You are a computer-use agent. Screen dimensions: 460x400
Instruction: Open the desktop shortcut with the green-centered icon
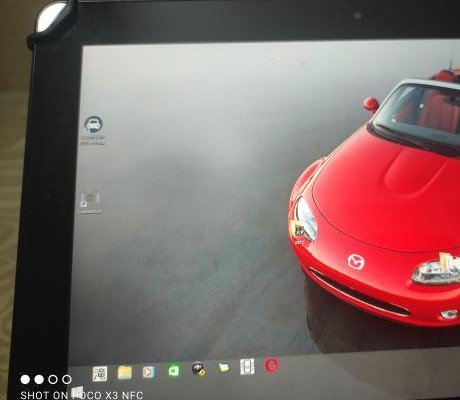click(90, 202)
